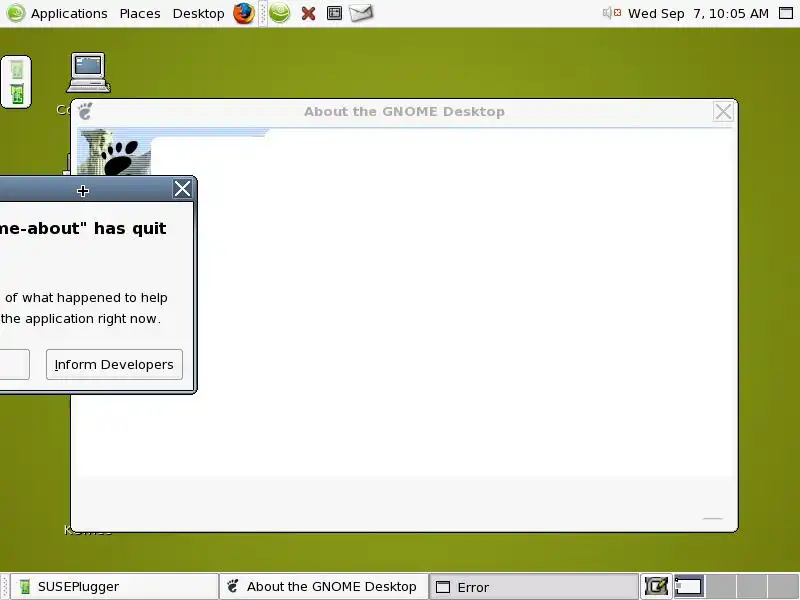
Task: Switch to the fourth workspace
Action: click(783, 586)
